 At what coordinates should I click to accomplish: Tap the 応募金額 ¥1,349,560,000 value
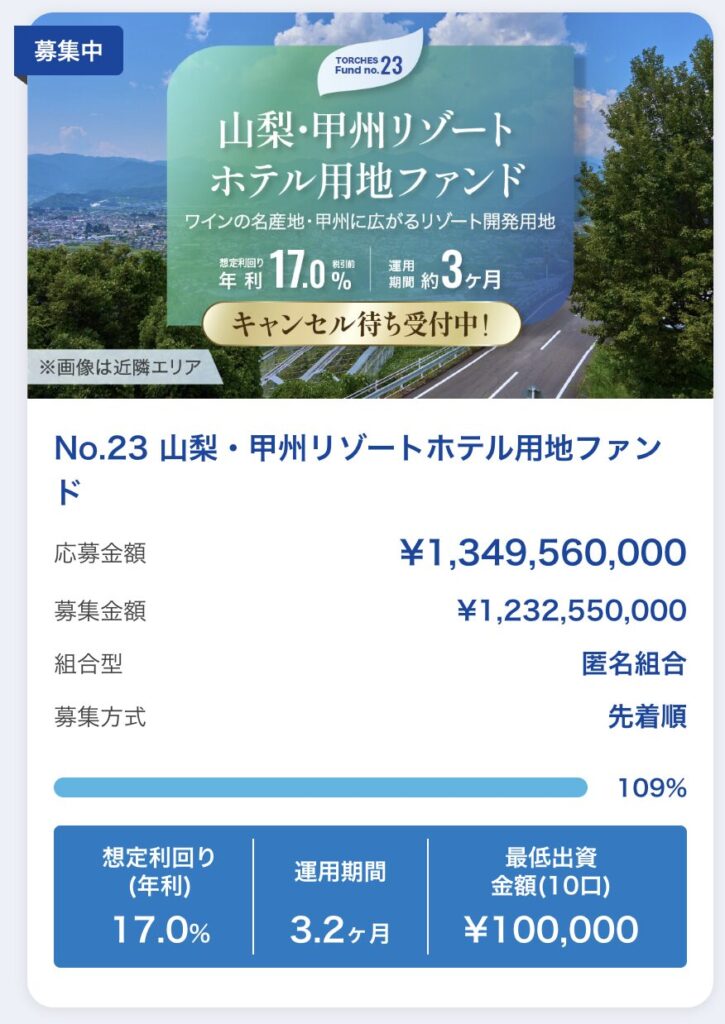click(542, 552)
